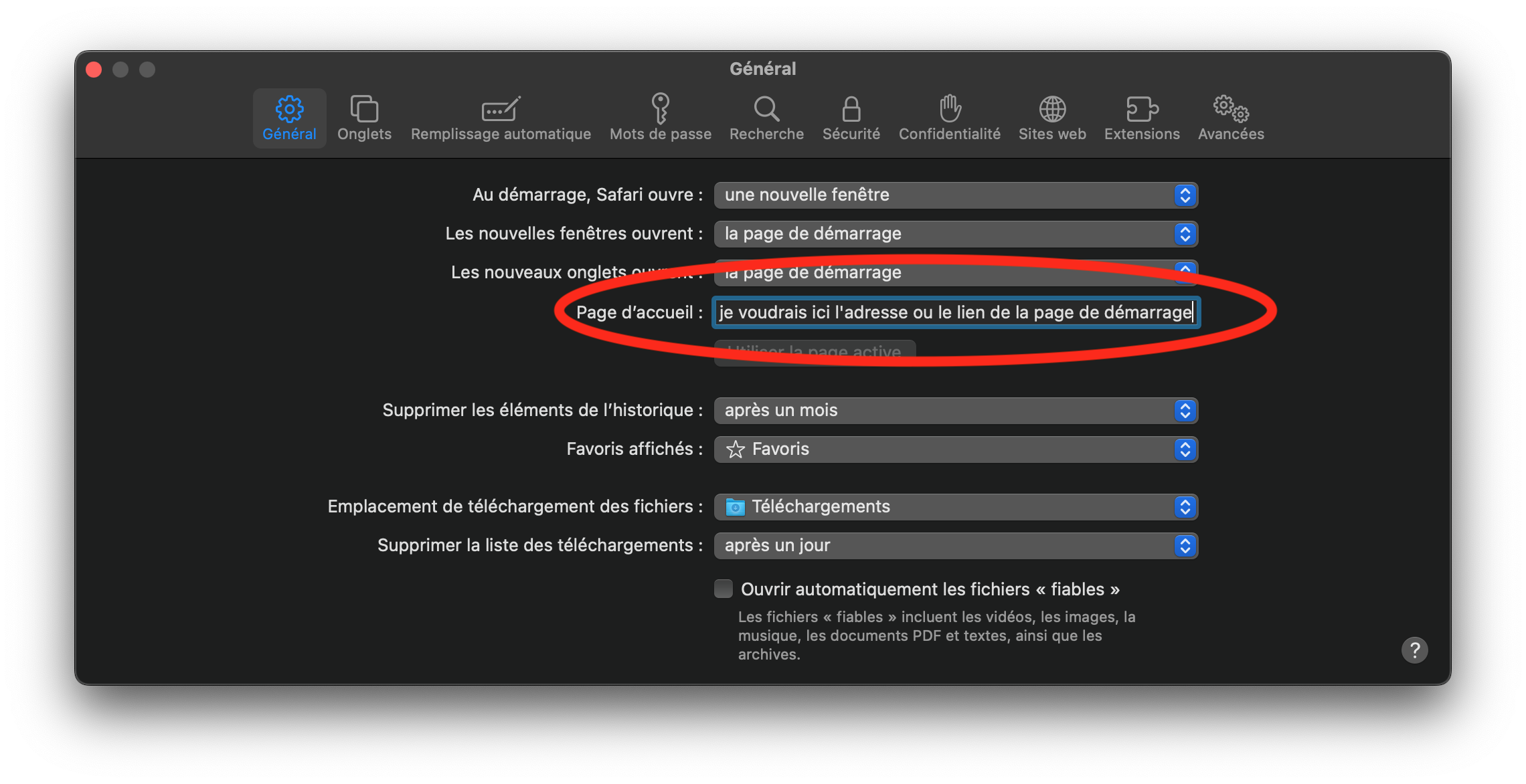Close the preferences window red button
1526x784 pixels.
click(94, 70)
